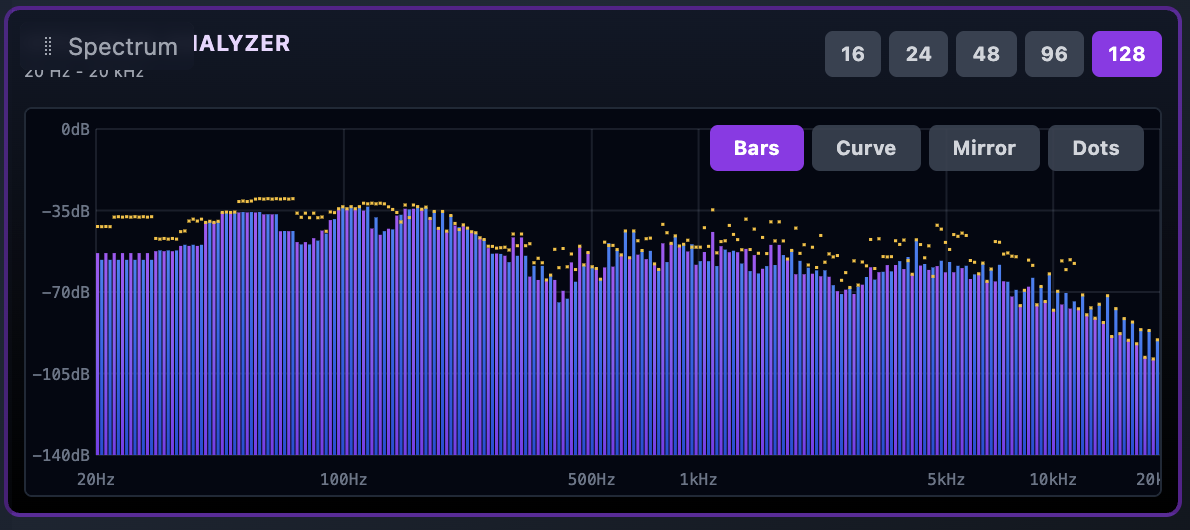Click the 0dB axis label
Viewport: 1190px width, 530px height.
pos(75,130)
